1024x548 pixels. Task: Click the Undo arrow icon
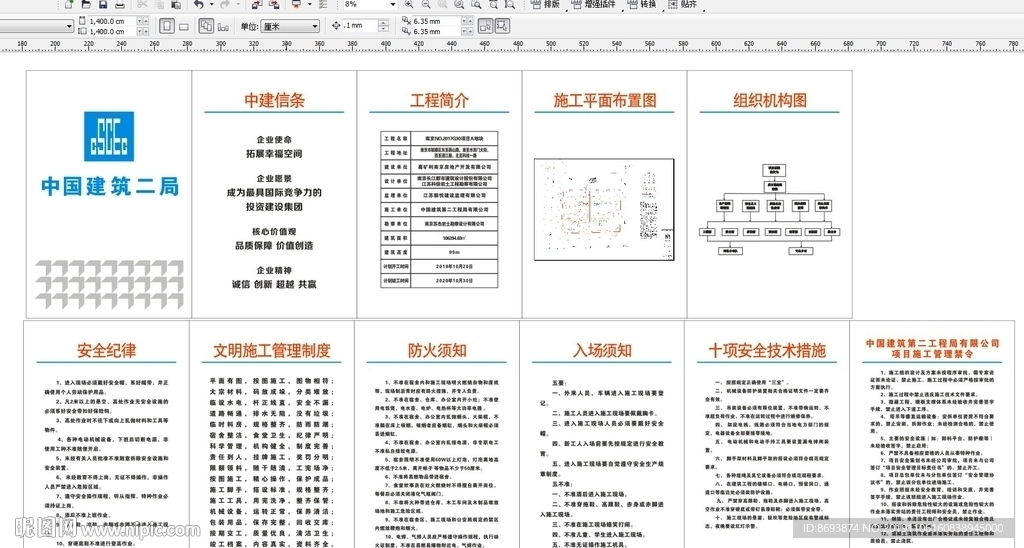199,5
